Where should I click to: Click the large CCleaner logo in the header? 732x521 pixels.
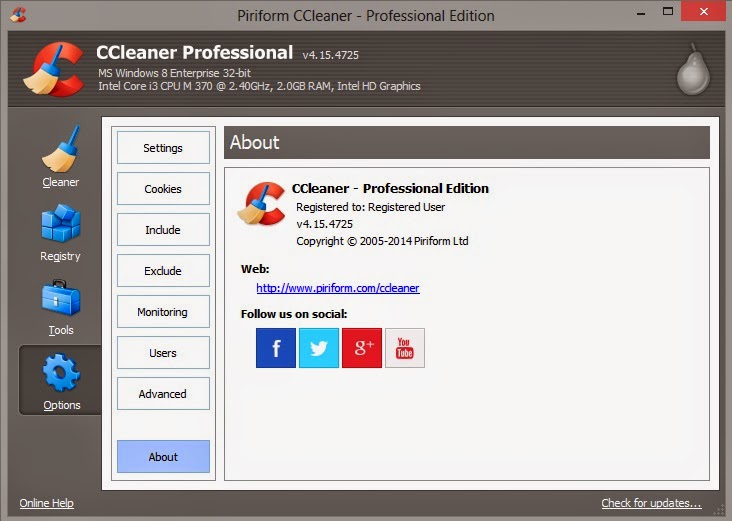(x=54, y=69)
